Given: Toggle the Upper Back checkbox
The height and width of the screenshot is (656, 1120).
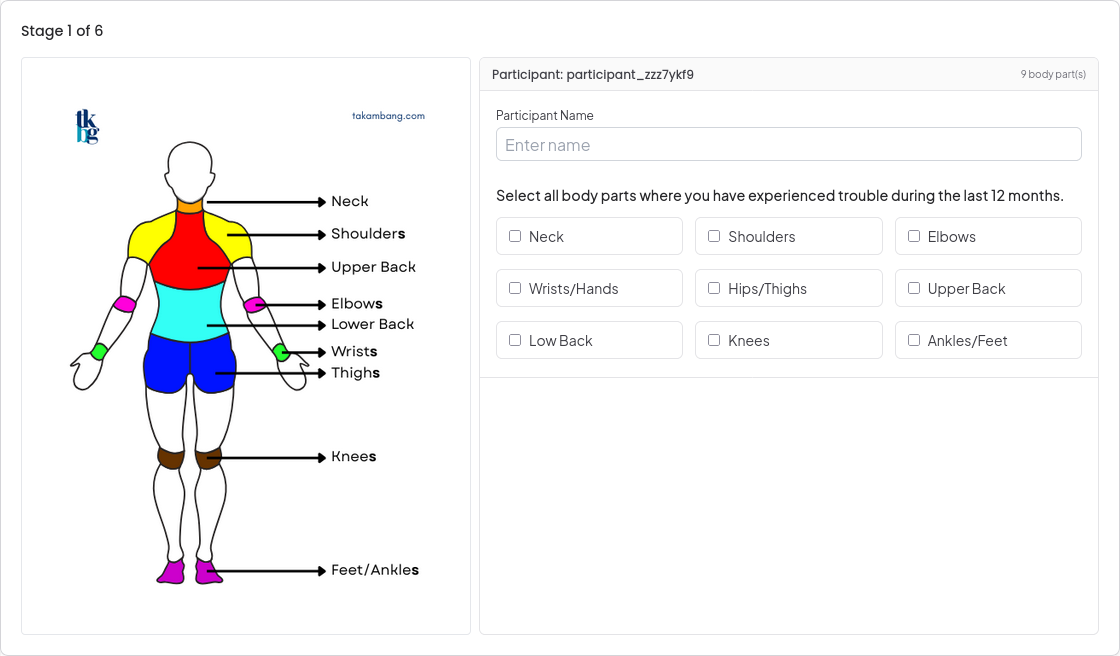Looking at the screenshot, I should click(x=914, y=288).
